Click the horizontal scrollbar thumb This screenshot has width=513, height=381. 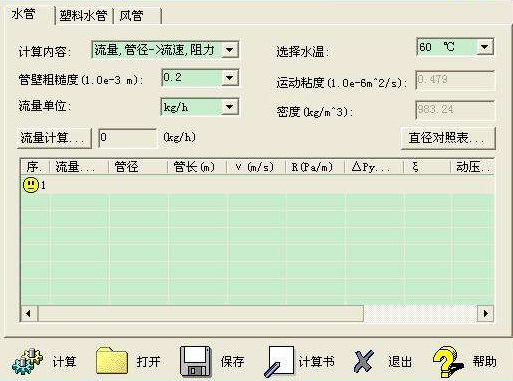pyautogui.click(x=201, y=314)
